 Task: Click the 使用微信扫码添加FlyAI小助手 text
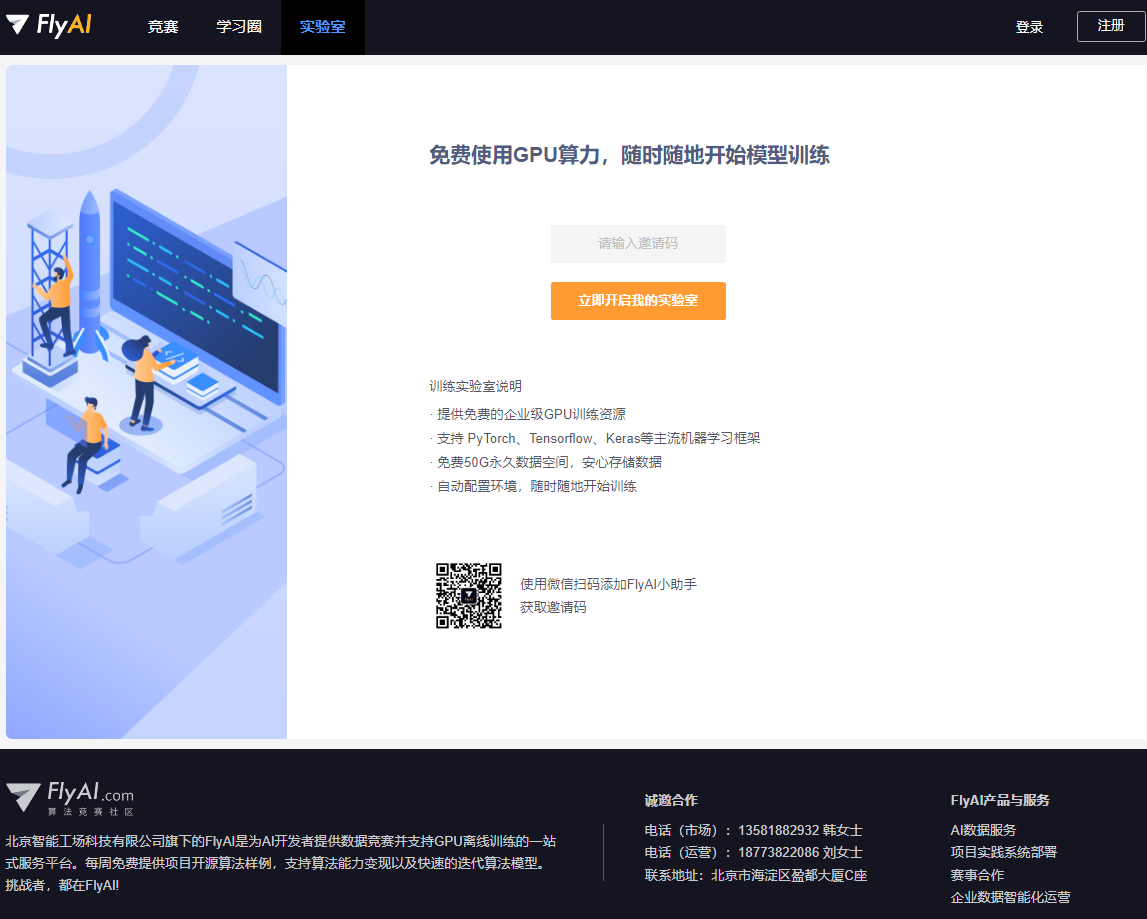pos(608,584)
